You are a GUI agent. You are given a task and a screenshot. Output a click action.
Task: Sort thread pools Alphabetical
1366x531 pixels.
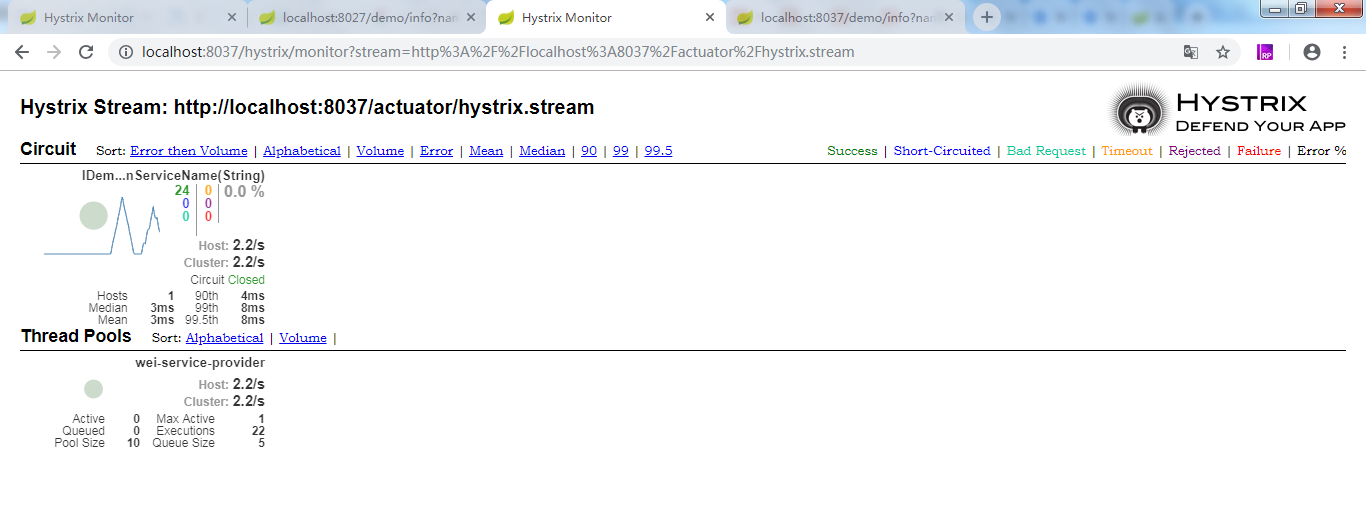pyautogui.click(x=224, y=338)
